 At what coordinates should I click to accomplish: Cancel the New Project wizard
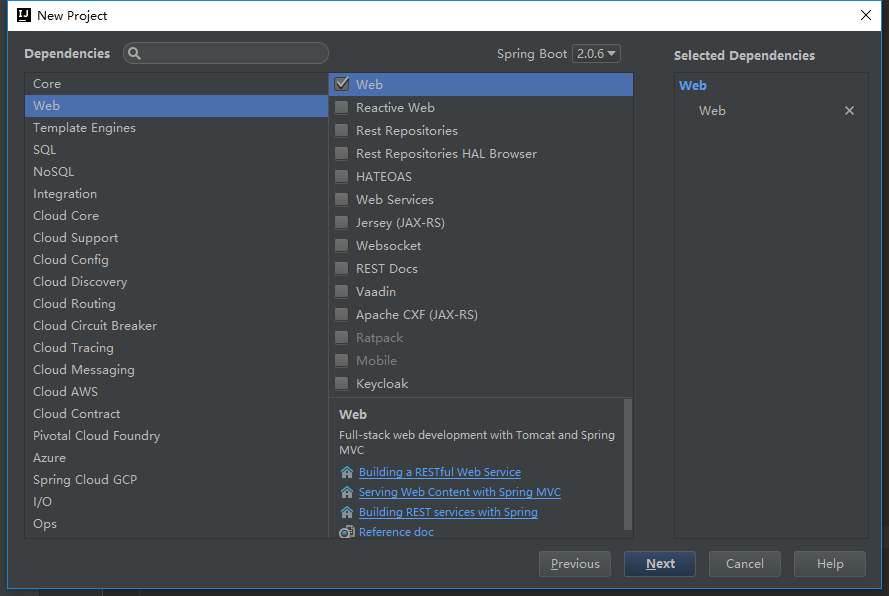point(744,564)
